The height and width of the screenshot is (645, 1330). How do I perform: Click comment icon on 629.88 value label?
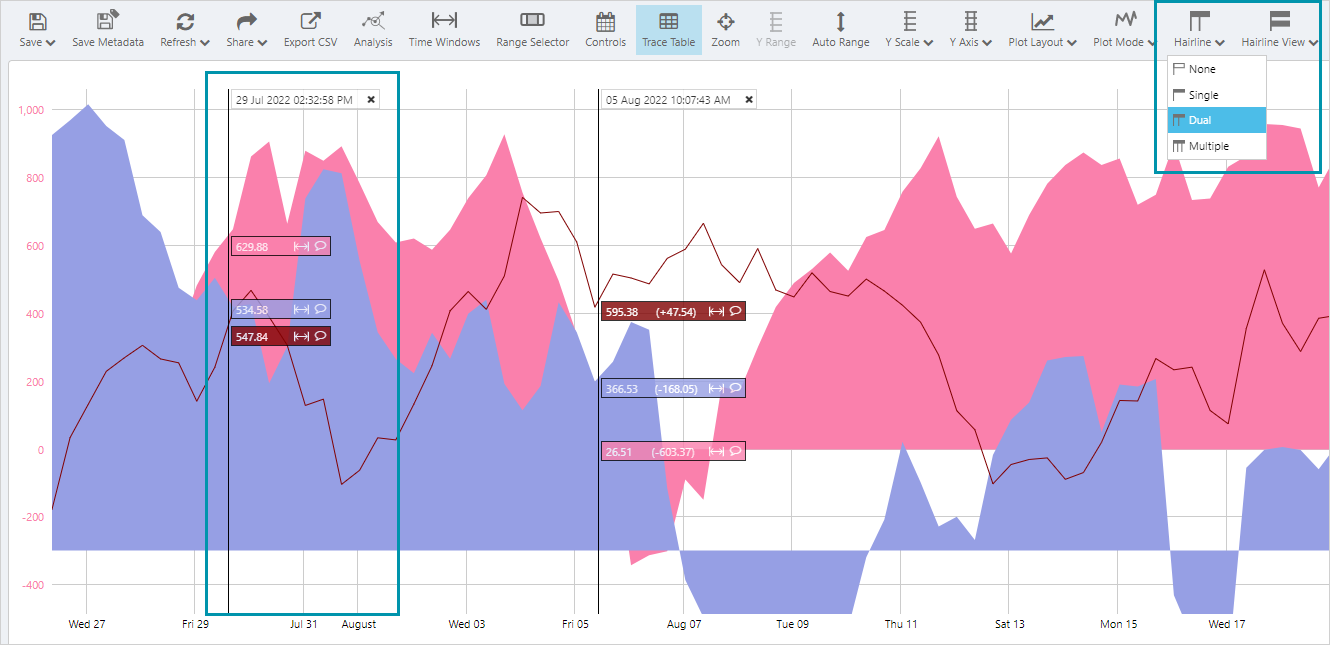(x=320, y=246)
